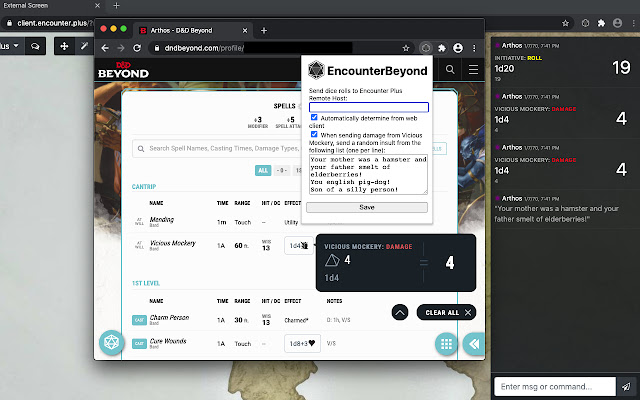Cast Charm Person spell
The width and height of the screenshot is (640, 400).
[x=139, y=320]
